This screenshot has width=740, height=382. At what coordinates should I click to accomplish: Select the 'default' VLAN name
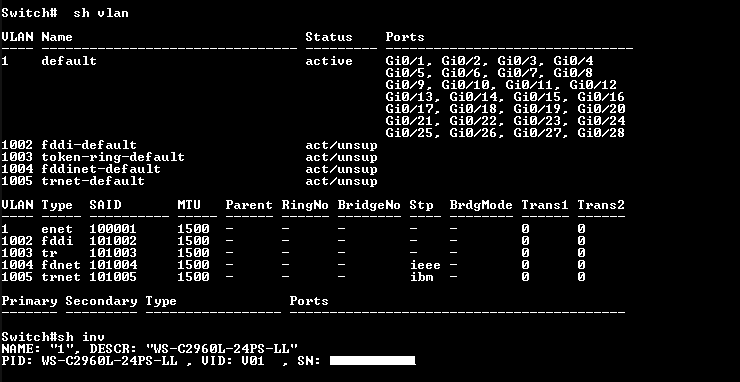[x=69, y=61]
